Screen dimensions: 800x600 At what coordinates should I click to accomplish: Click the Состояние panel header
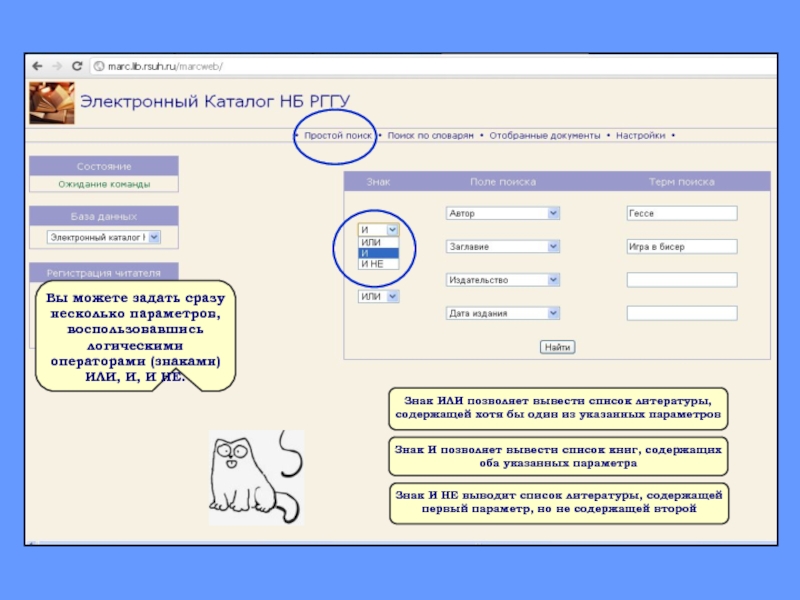(104, 166)
